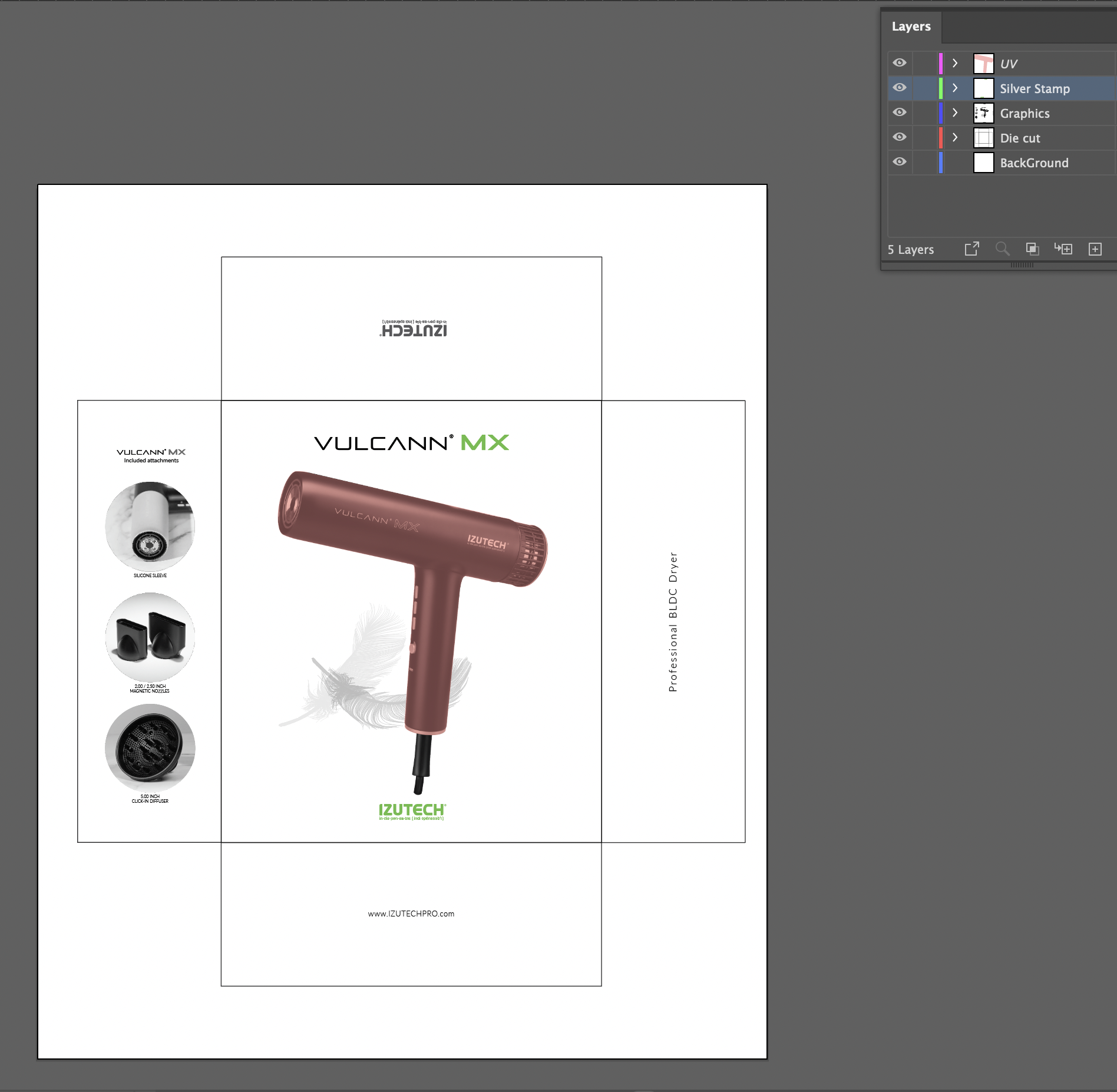Click the red color bar of Die cut

pos(940,137)
